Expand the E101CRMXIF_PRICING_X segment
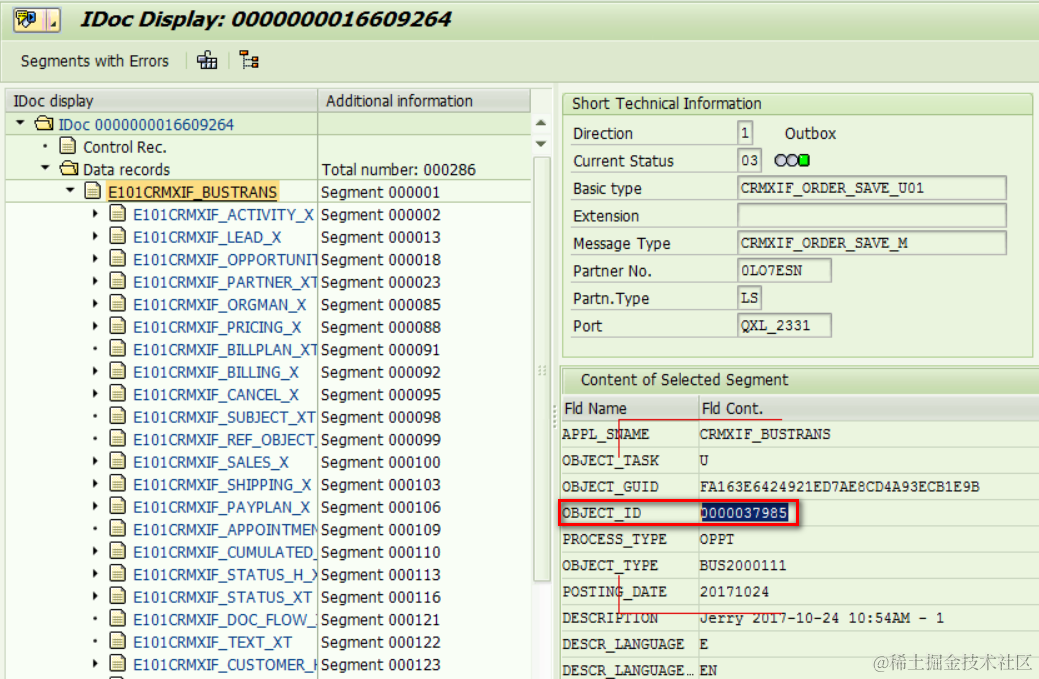 (95, 327)
